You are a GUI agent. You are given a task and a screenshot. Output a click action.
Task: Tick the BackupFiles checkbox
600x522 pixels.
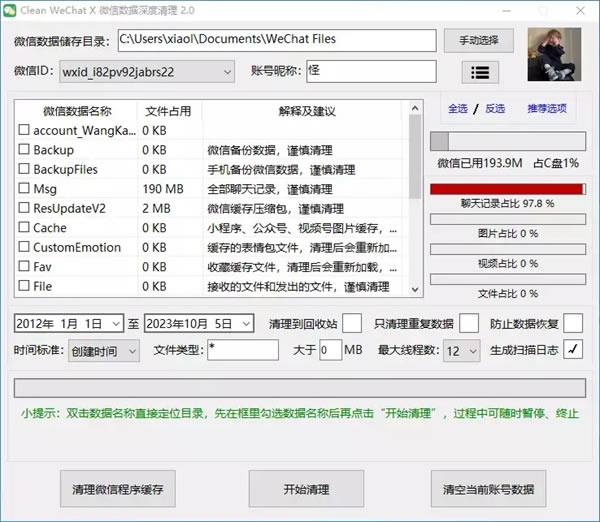coord(24,168)
